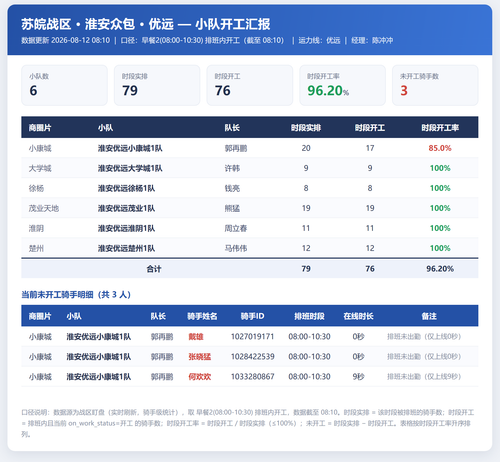Click team name 淮安优远大学城1队
The height and width of the screenshot is (462, 500).
click(x=130, y=168)
